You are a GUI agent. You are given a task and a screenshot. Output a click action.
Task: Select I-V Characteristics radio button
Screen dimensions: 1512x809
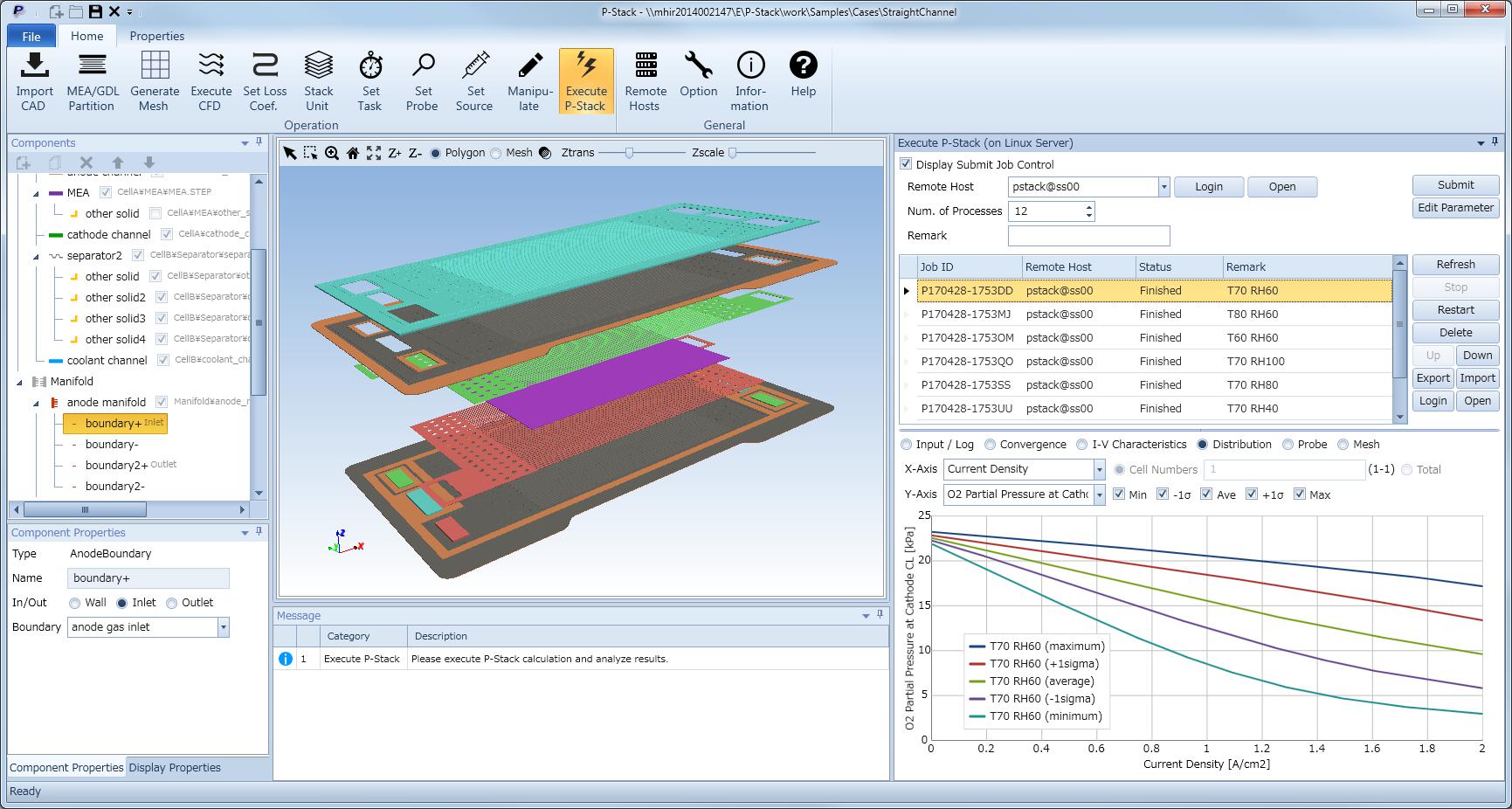click(x=1082, y=445)
